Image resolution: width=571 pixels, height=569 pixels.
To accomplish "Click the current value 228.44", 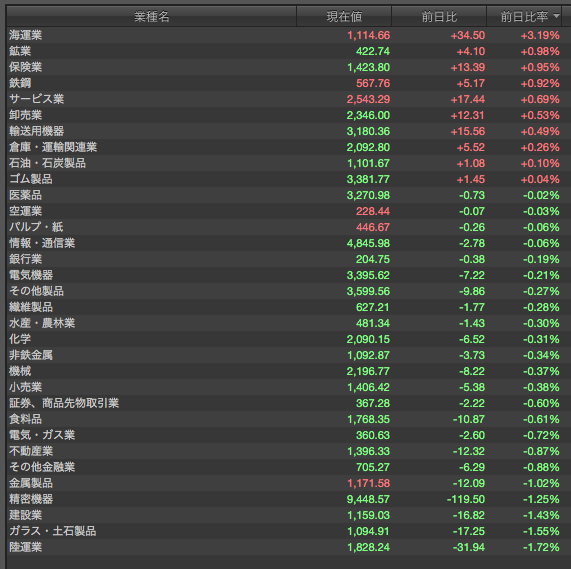I will tap(373, 211).
